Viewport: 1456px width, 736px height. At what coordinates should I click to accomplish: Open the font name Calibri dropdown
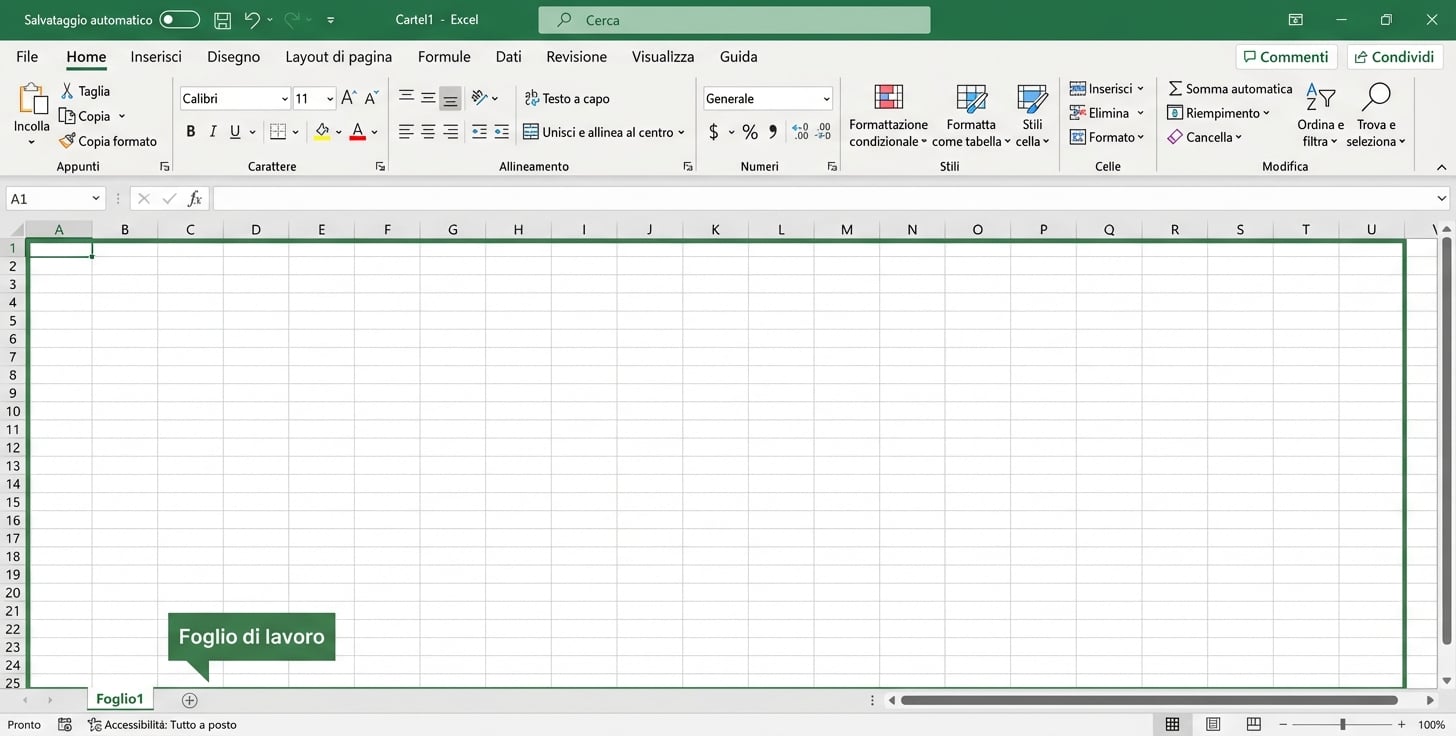(x=284, y=99)
